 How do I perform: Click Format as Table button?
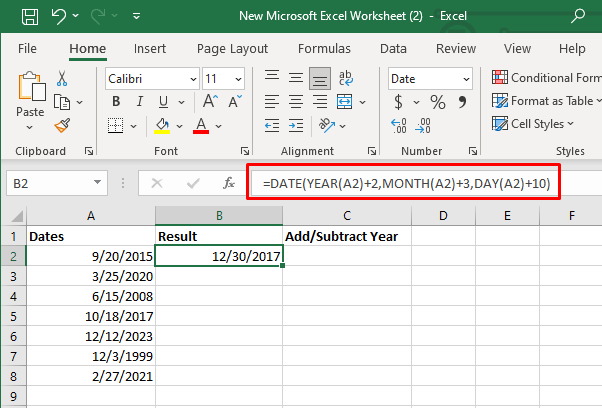[547, 101]
